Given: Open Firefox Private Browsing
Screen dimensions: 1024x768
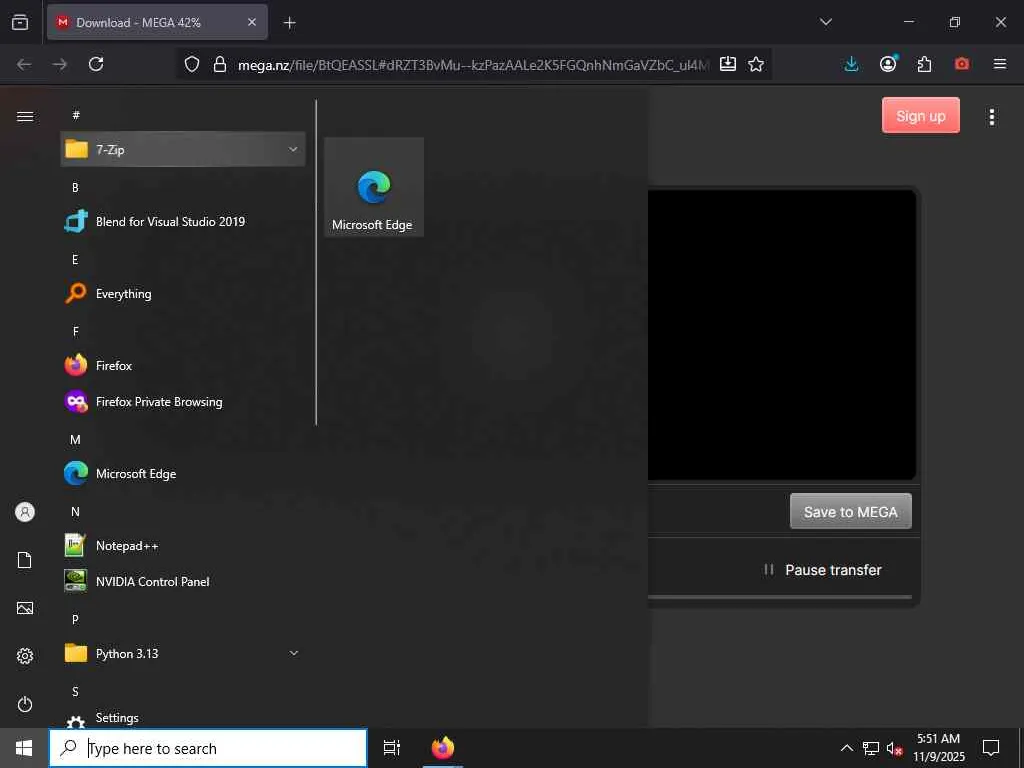Looking at the screenshot, I should pyautogui.click(x=183, y=402).
